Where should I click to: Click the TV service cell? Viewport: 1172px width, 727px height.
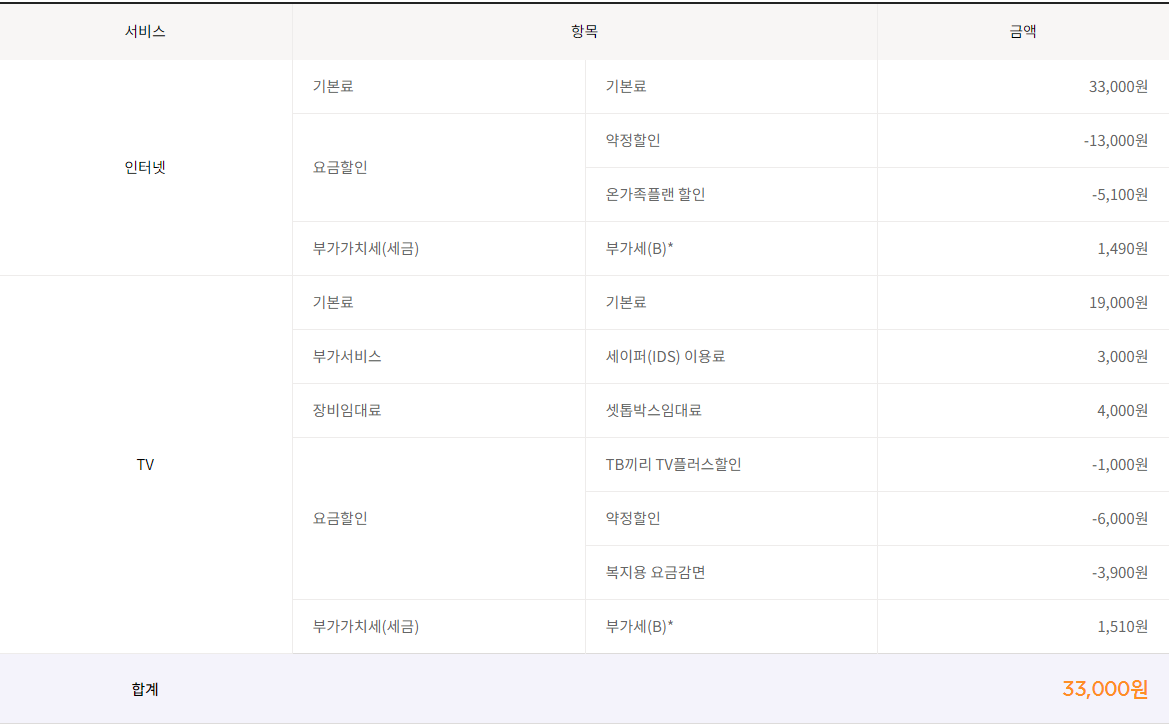tap(145, 465)
